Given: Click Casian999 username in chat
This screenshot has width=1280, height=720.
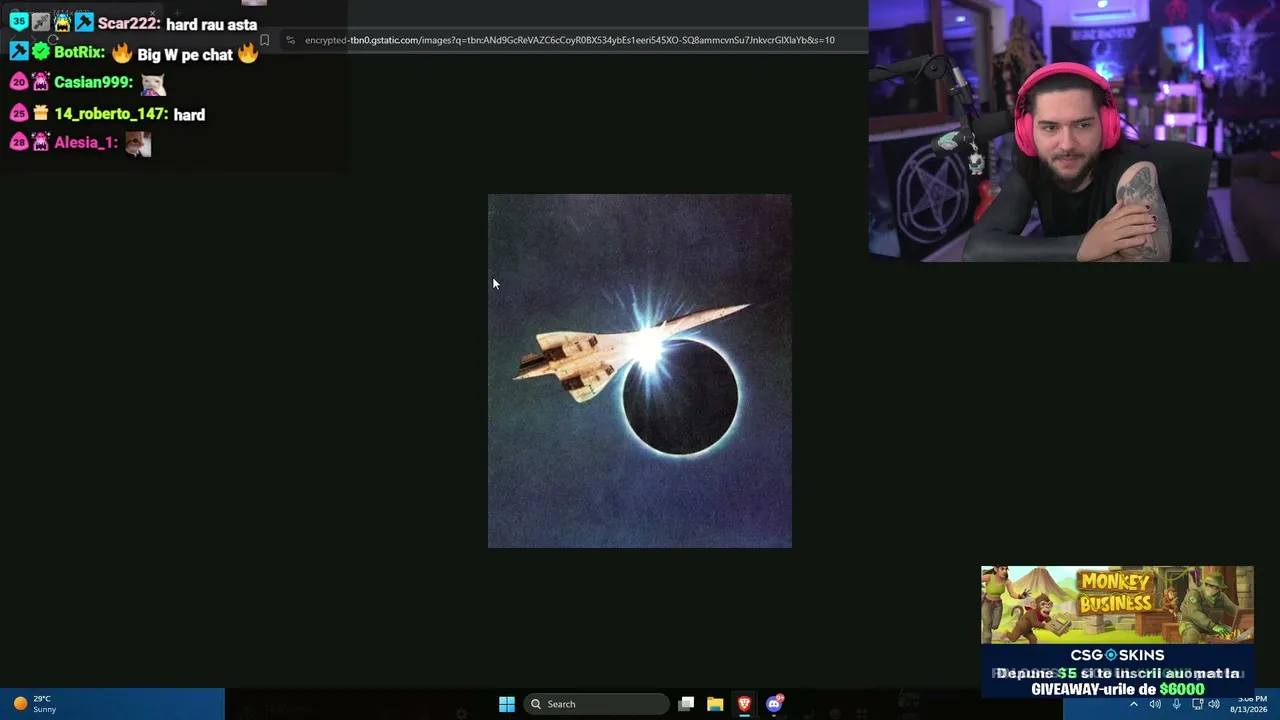Looking at the screenshot, I should 93,82.
